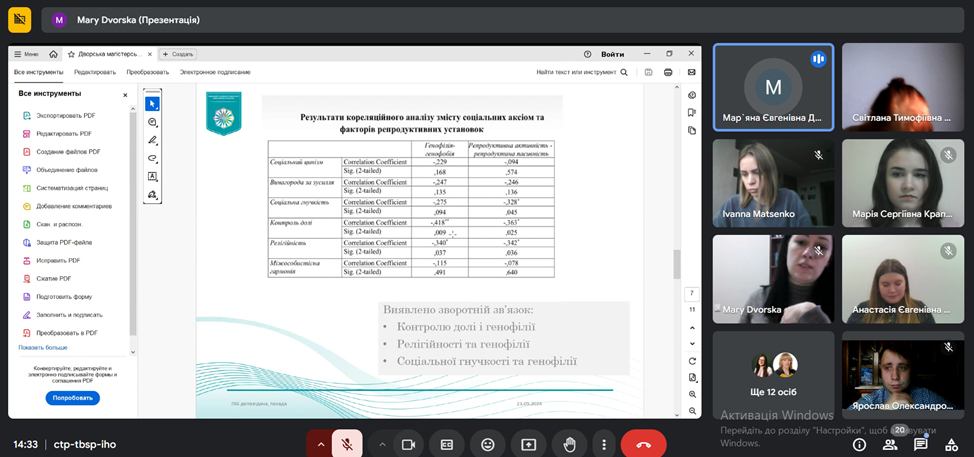
Task: Toggle closed captions
Action: click(447, 444)
